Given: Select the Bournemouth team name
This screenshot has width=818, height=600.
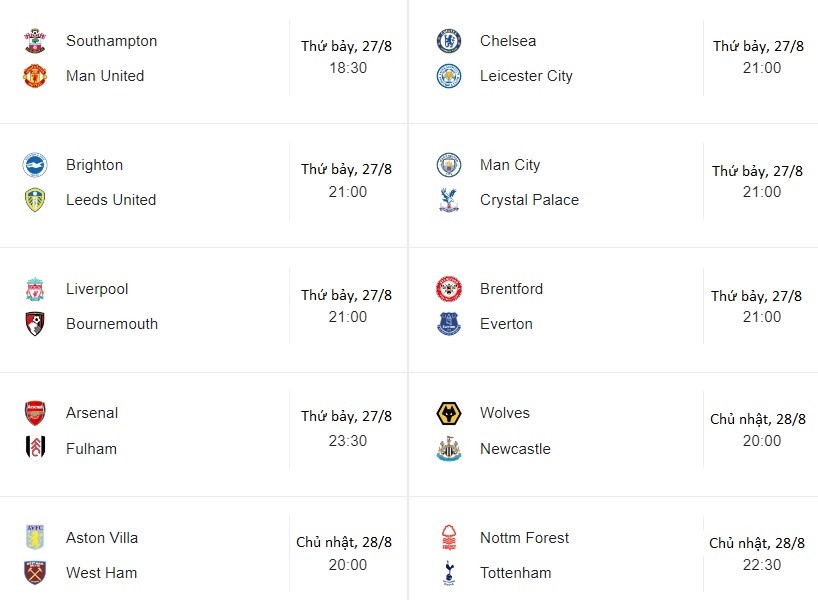Looking at the screenshot, I should pyautogui.click(x=112, y=324).
